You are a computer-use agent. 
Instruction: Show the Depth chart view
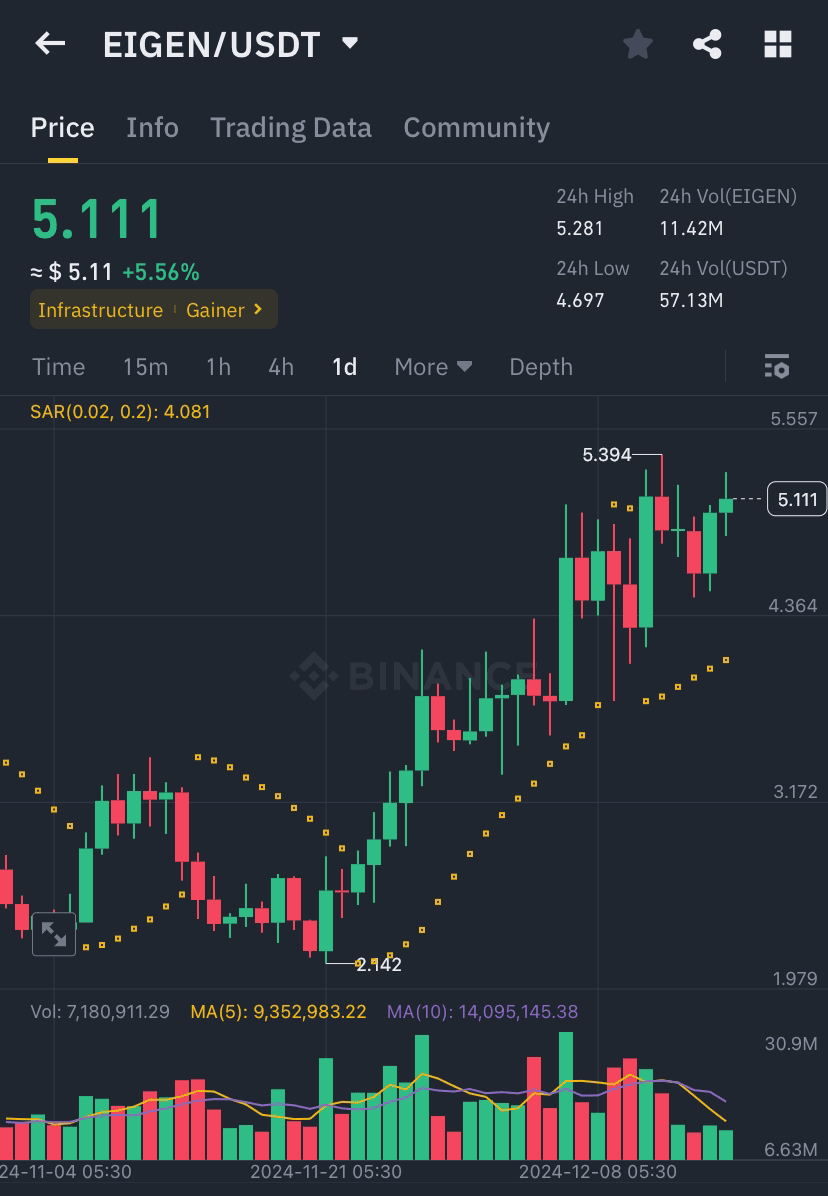(541, 367)
